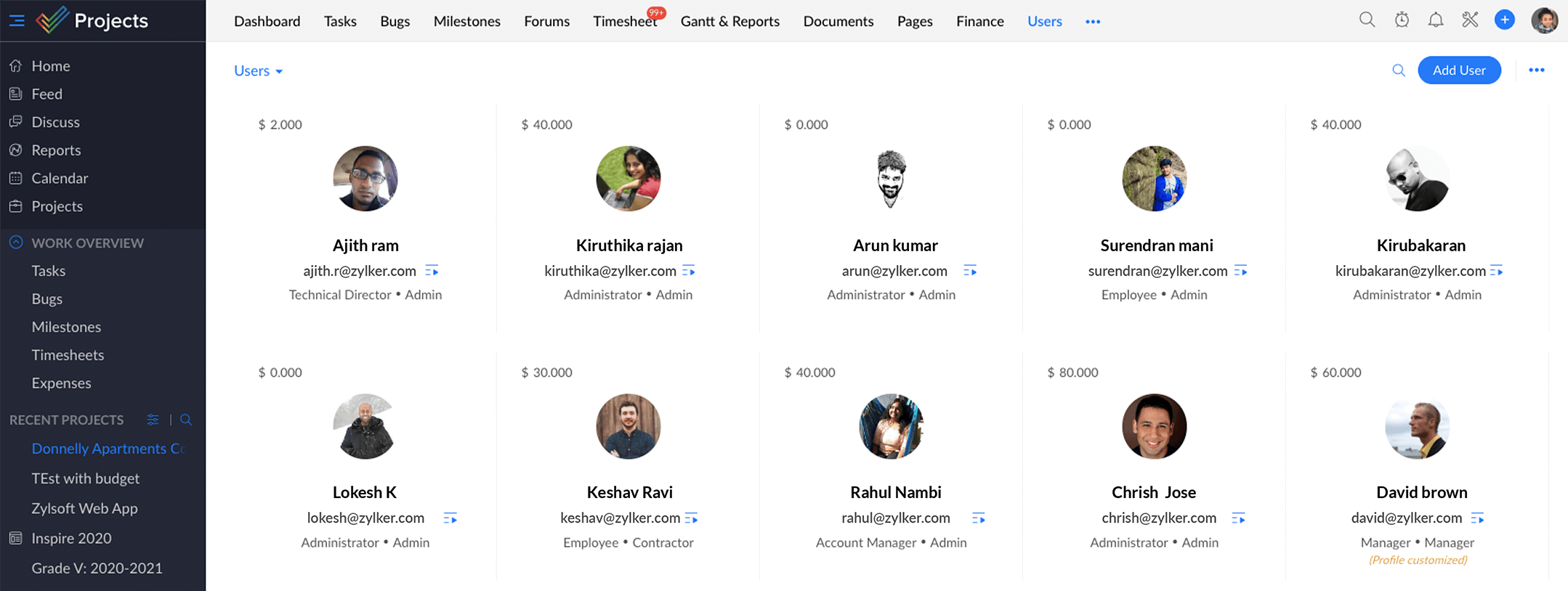
Task: Switch to the Milestones tab
Action: (466, 22)
